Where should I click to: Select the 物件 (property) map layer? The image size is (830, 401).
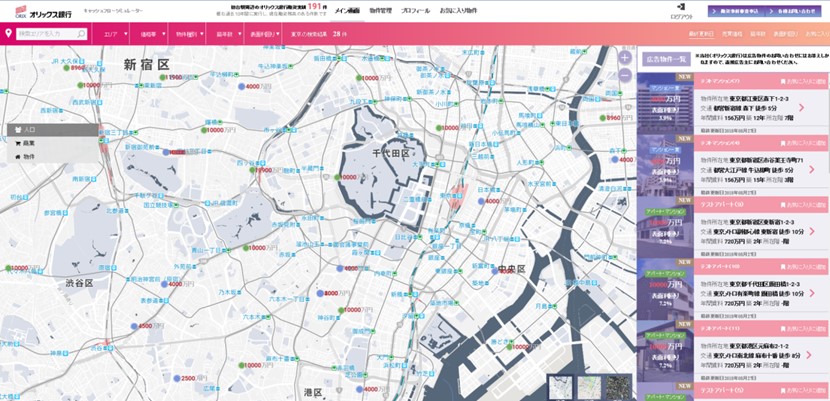pos(53,157)
